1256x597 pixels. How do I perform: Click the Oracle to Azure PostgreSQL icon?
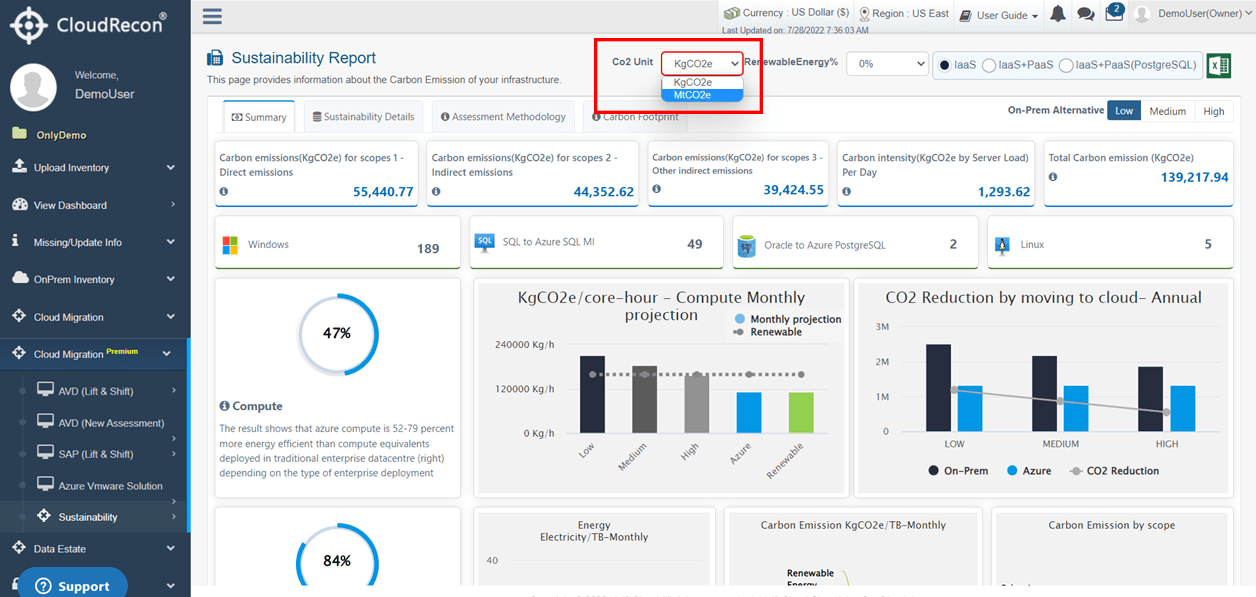[x=745, y=245]
